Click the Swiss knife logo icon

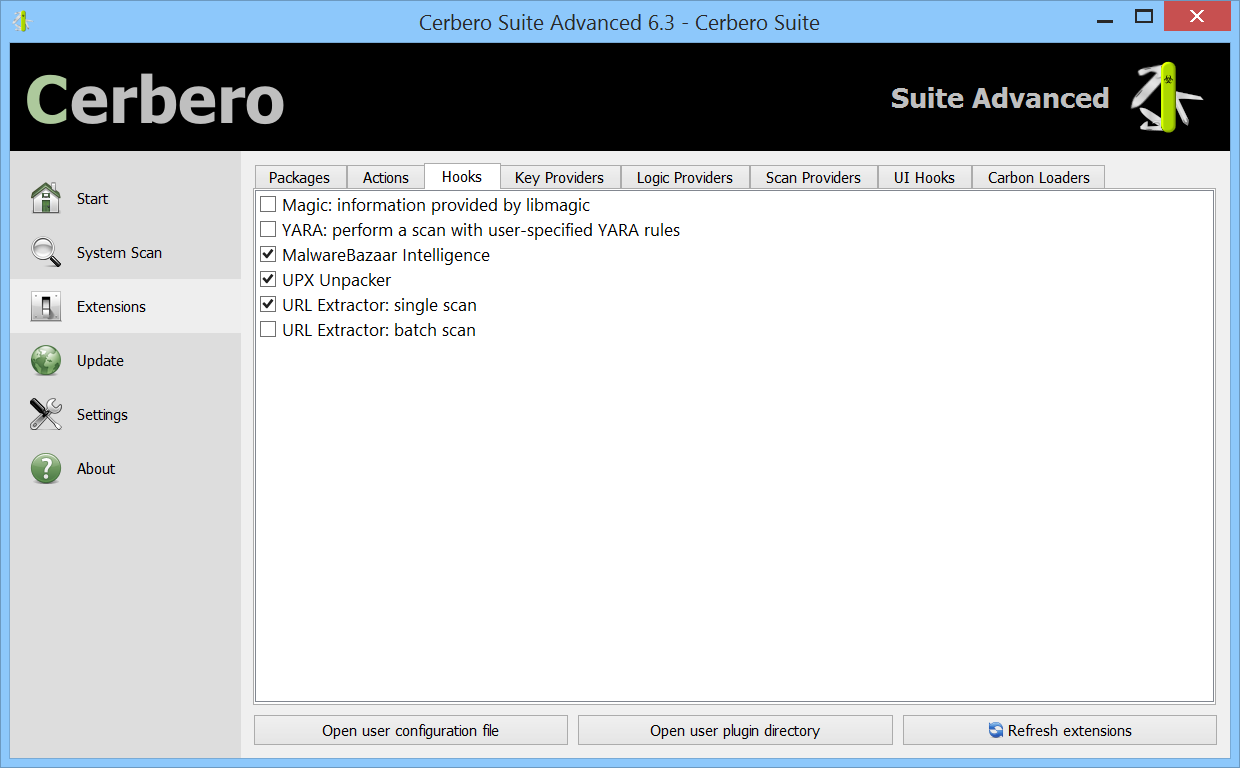(1167, 97)
